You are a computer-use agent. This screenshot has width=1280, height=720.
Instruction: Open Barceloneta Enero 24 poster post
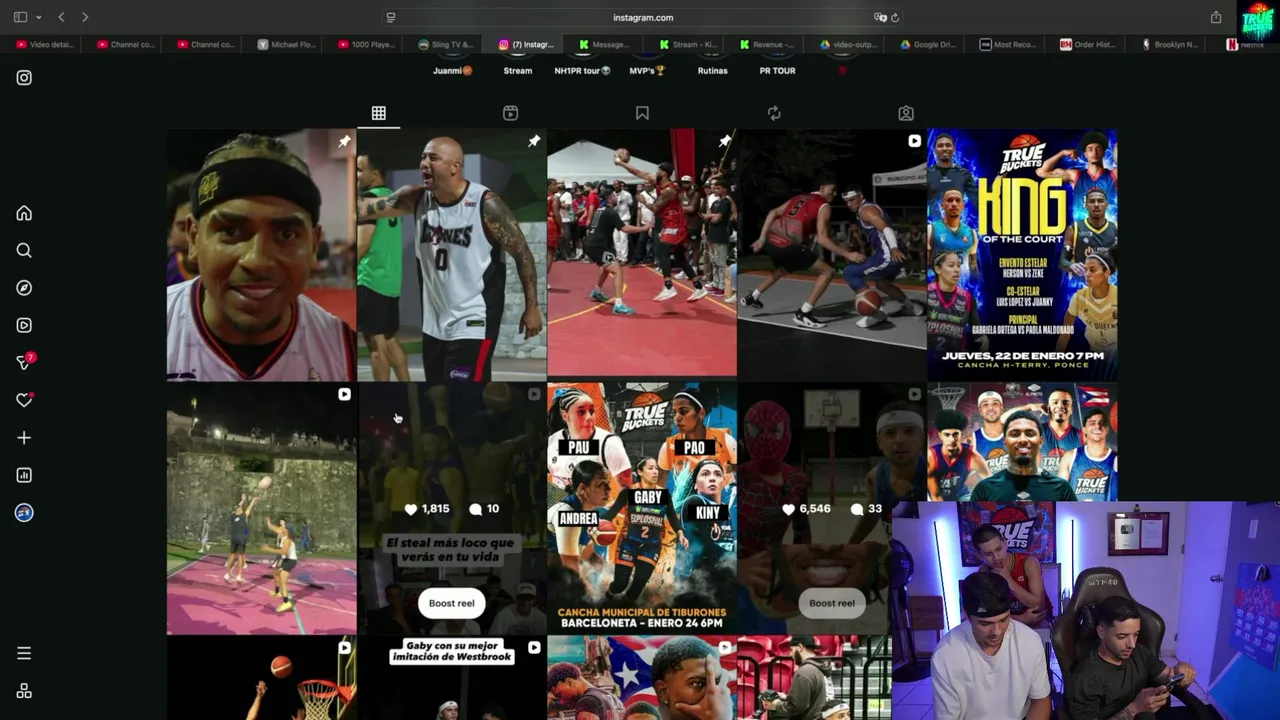coord(642,508)
